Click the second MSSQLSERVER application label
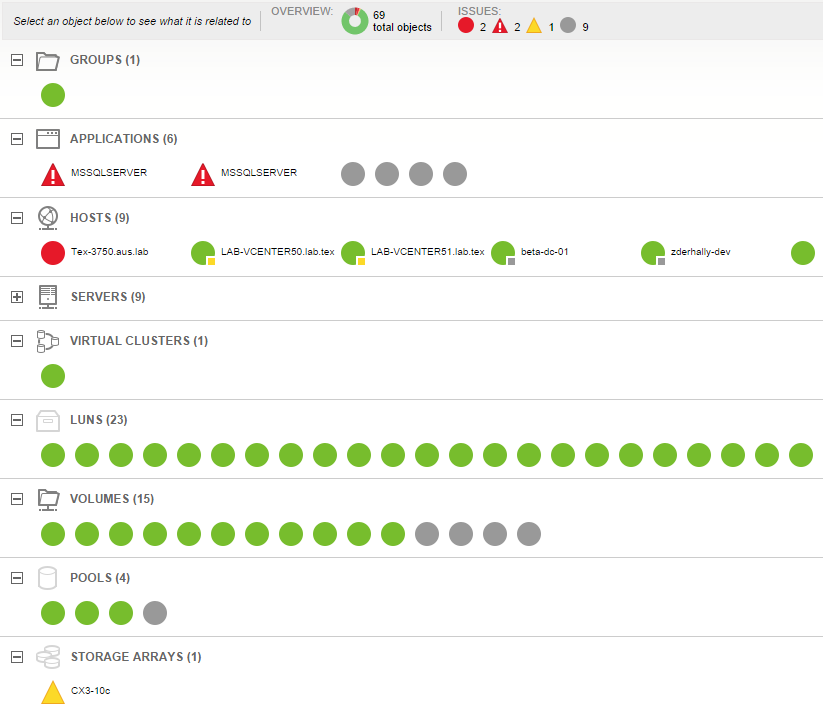The width and height of the screenshot is (823, 706). (x=259, y=173)
